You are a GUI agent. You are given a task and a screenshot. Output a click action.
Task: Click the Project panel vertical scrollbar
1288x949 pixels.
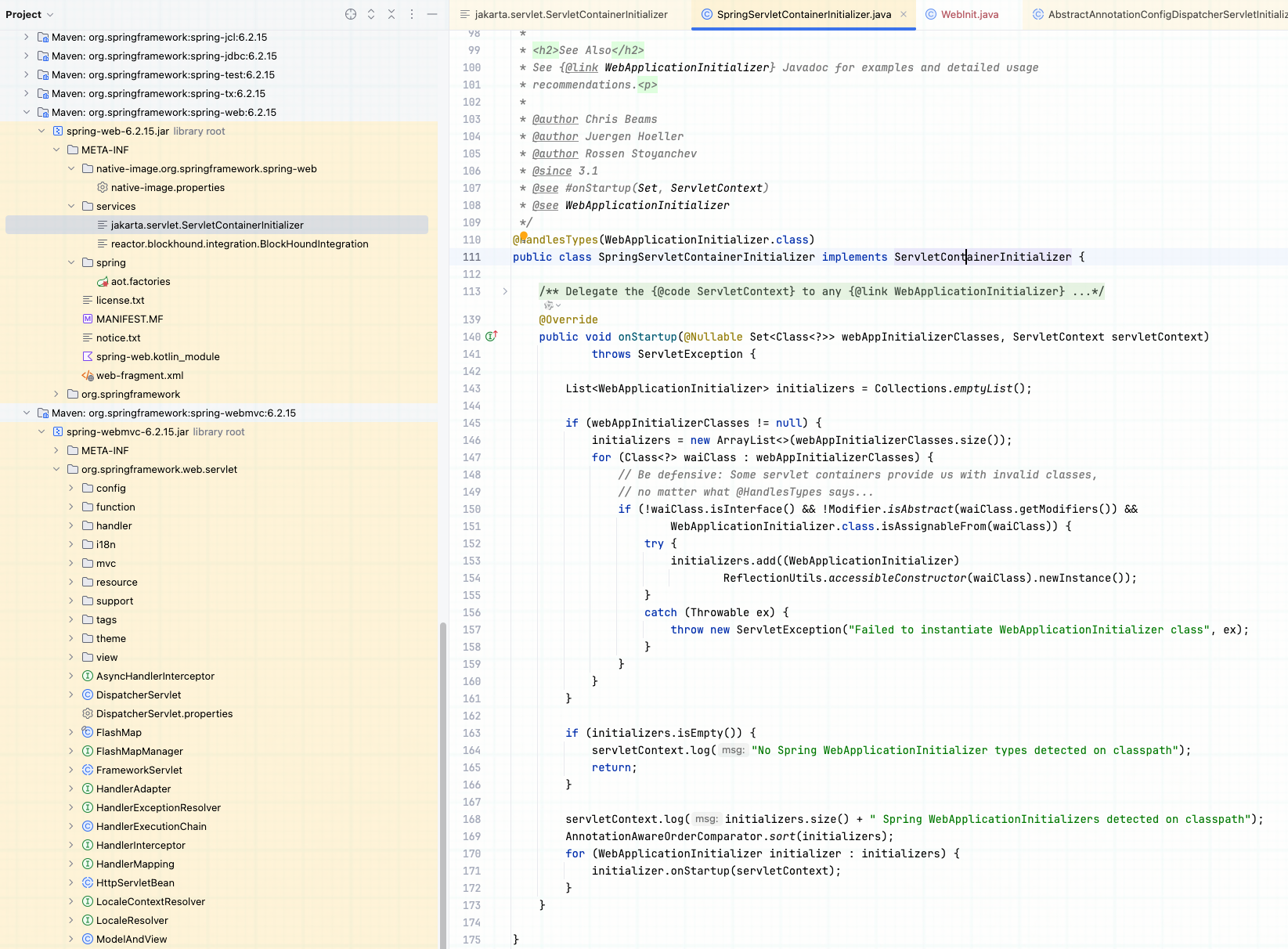point(443,783)
